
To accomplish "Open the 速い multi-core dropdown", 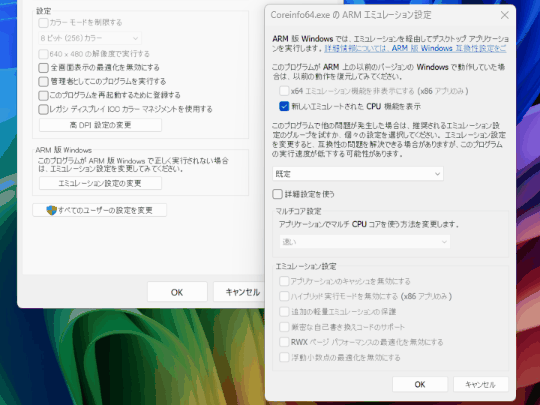I will pyautogui.click(x=365, y=242).
